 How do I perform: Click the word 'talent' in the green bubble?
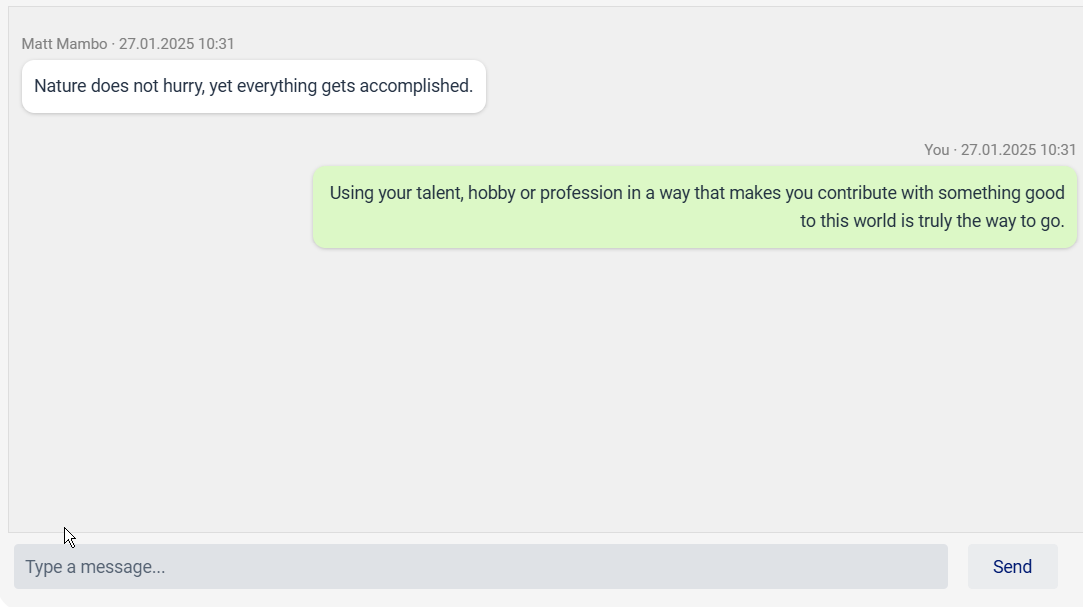(x=434, y=193)
